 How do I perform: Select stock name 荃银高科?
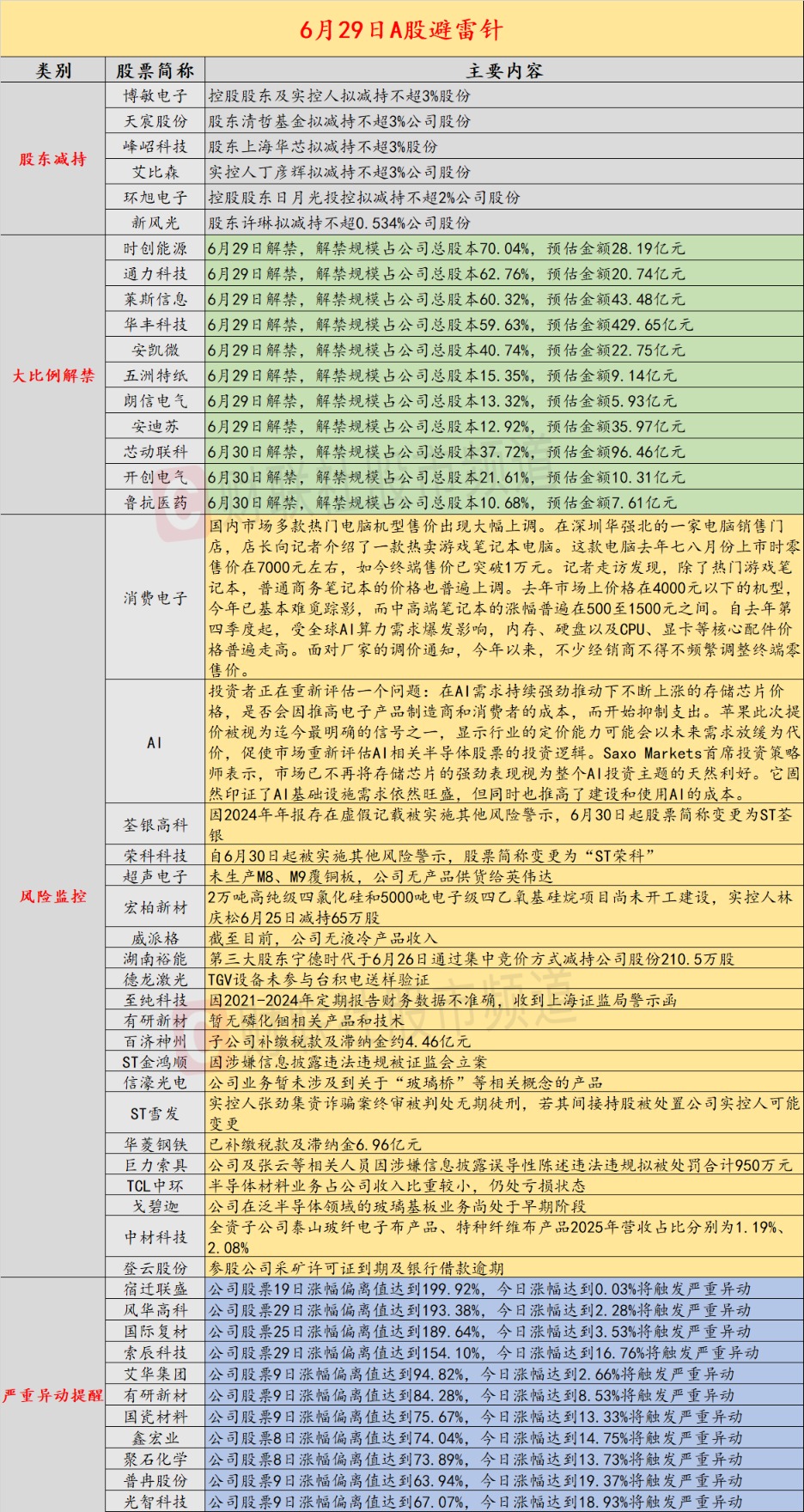[155, 825]
